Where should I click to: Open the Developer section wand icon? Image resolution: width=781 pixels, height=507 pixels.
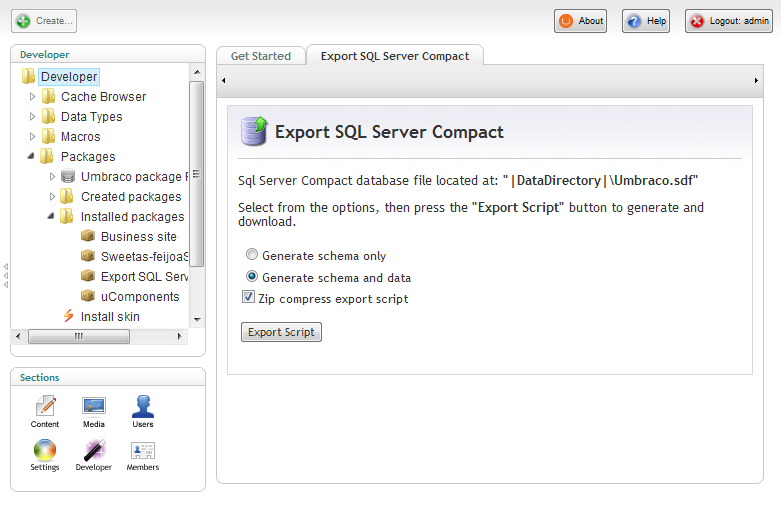click(x=94, y=449)
